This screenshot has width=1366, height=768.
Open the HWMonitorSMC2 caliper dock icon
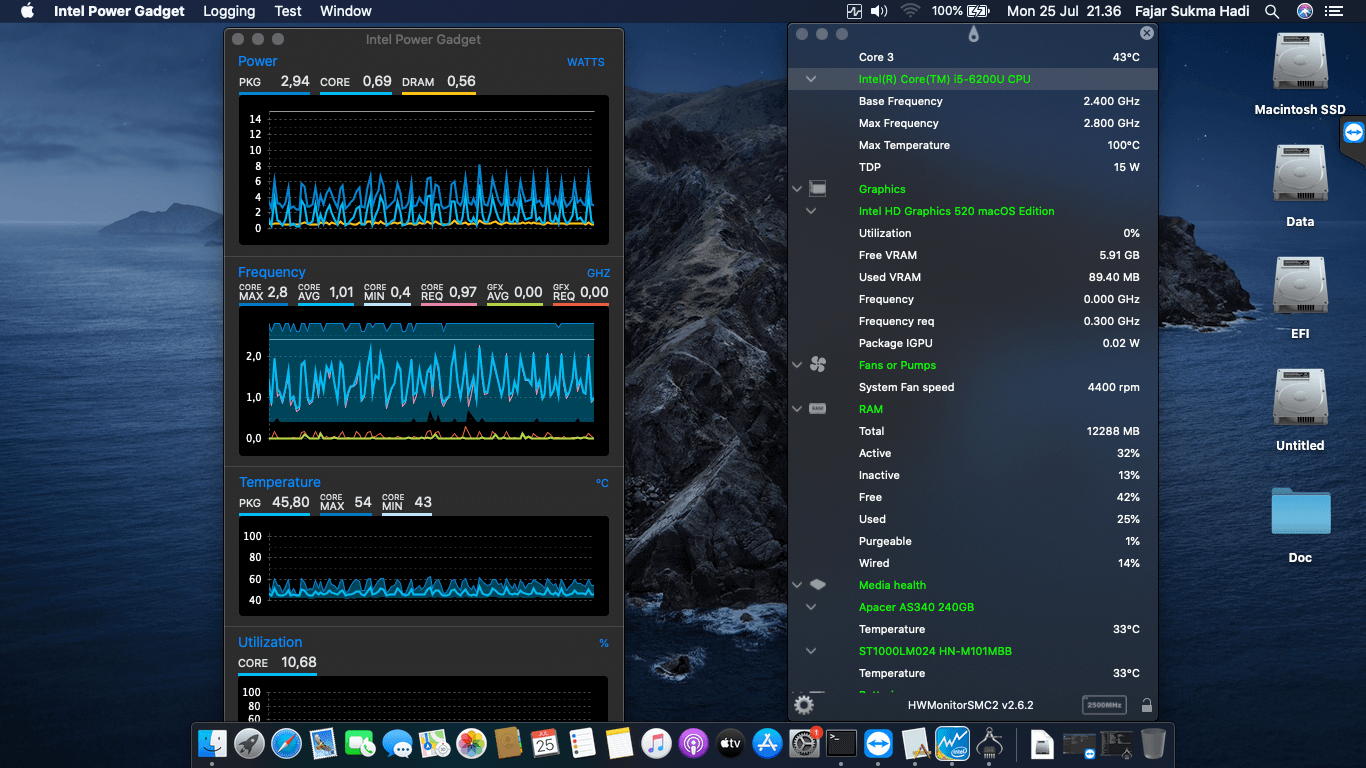pos(989,743)
